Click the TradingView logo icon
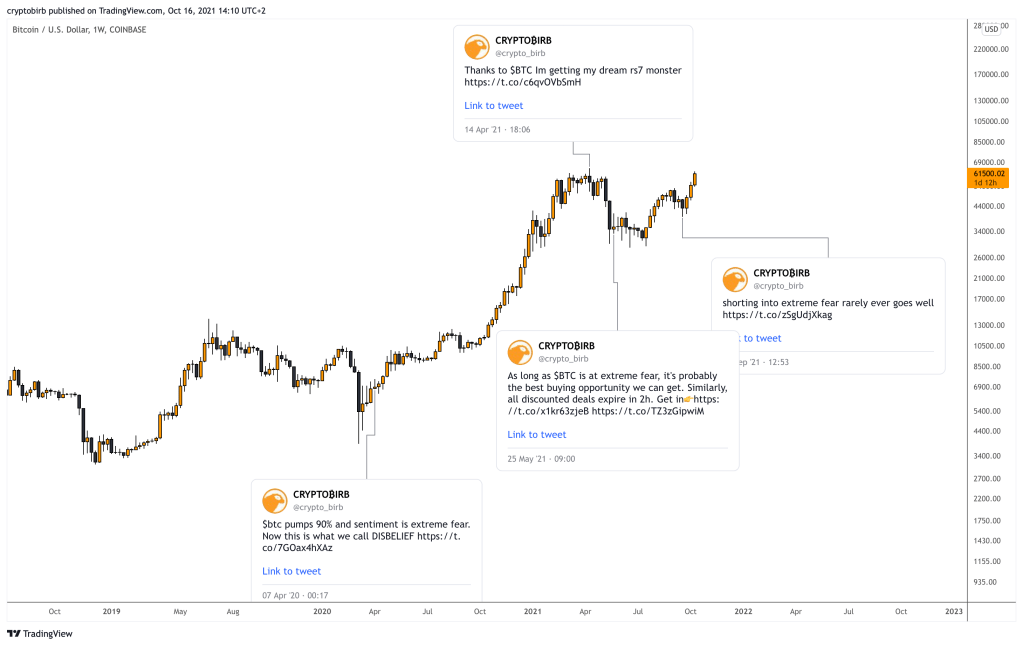 13,633
